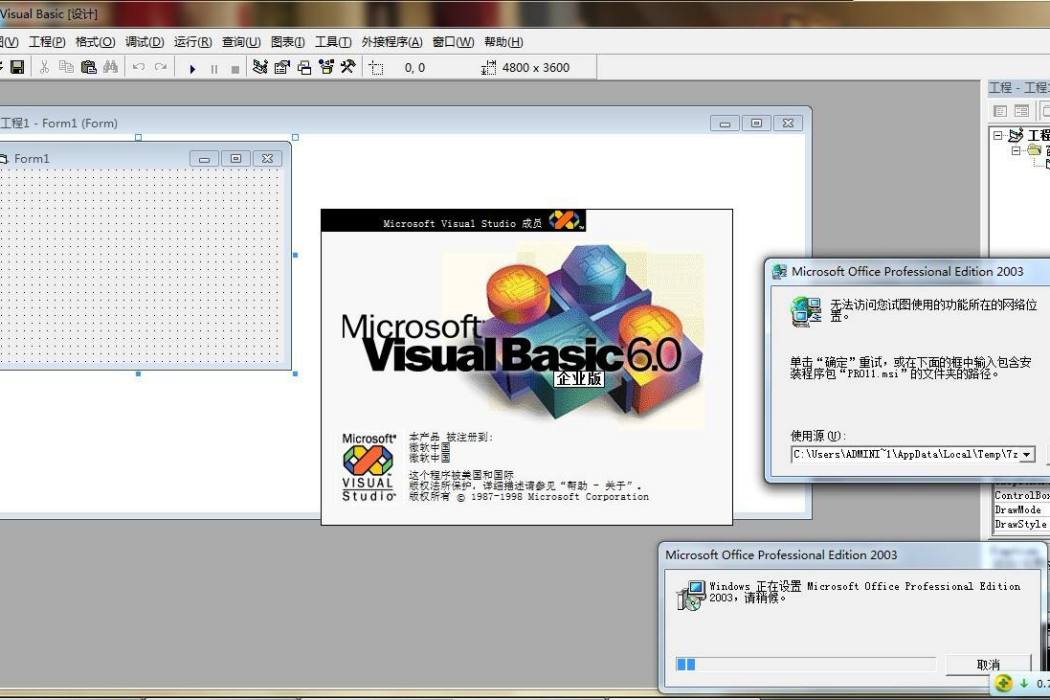
Task: Open the 运行(R) menu
Action: (193, 42)
